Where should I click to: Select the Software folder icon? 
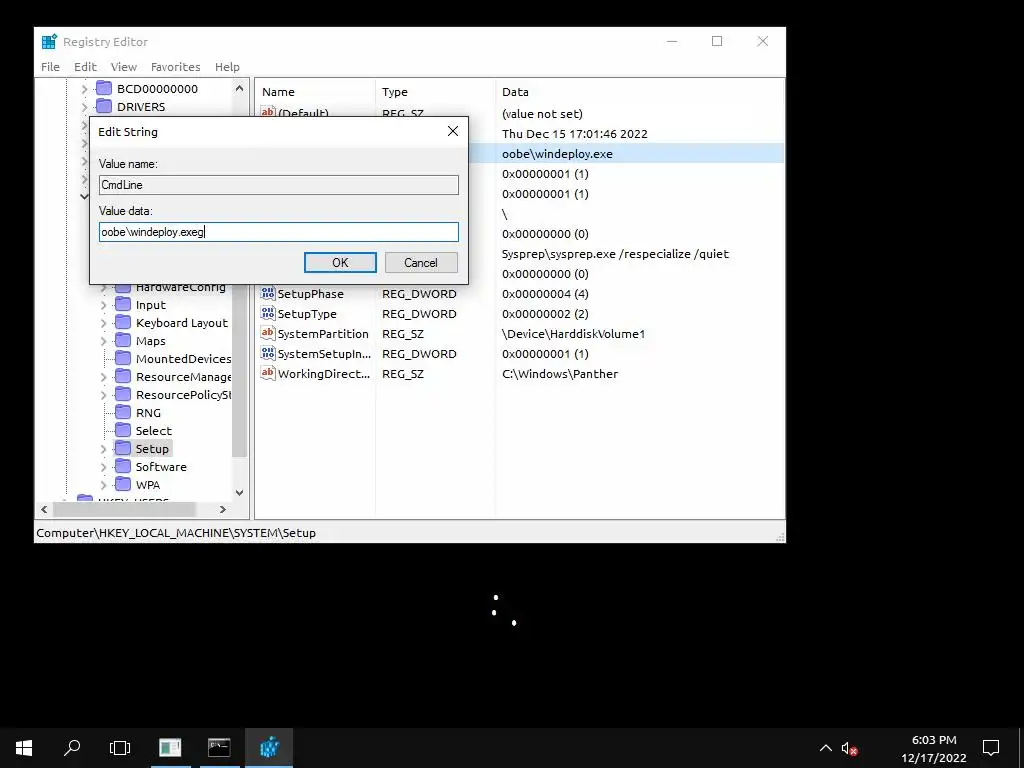123,466
